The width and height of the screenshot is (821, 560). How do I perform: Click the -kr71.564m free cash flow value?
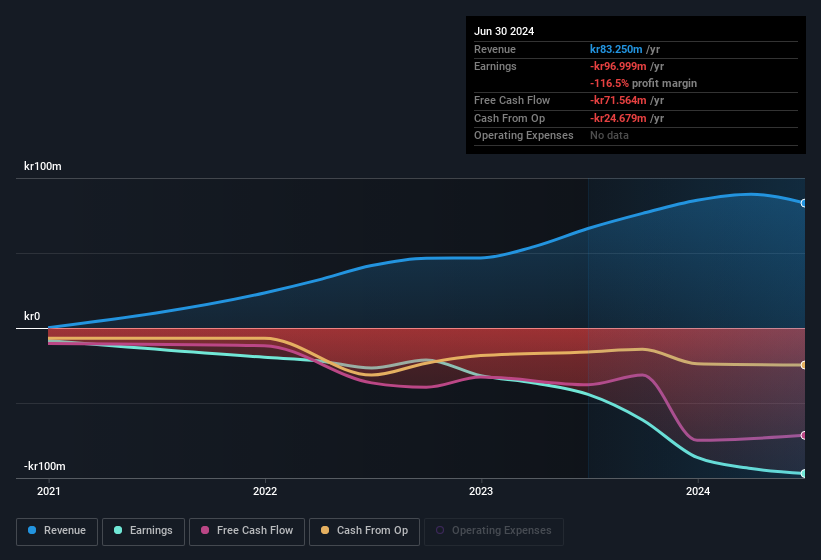pos(618,100)
